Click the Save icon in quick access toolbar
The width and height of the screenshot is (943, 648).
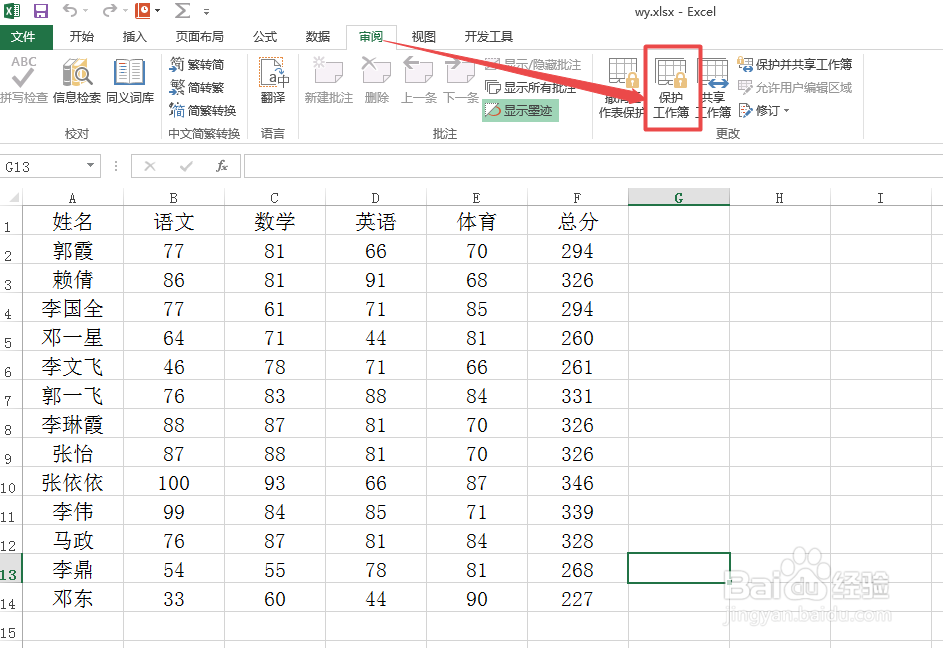point(39,11)
